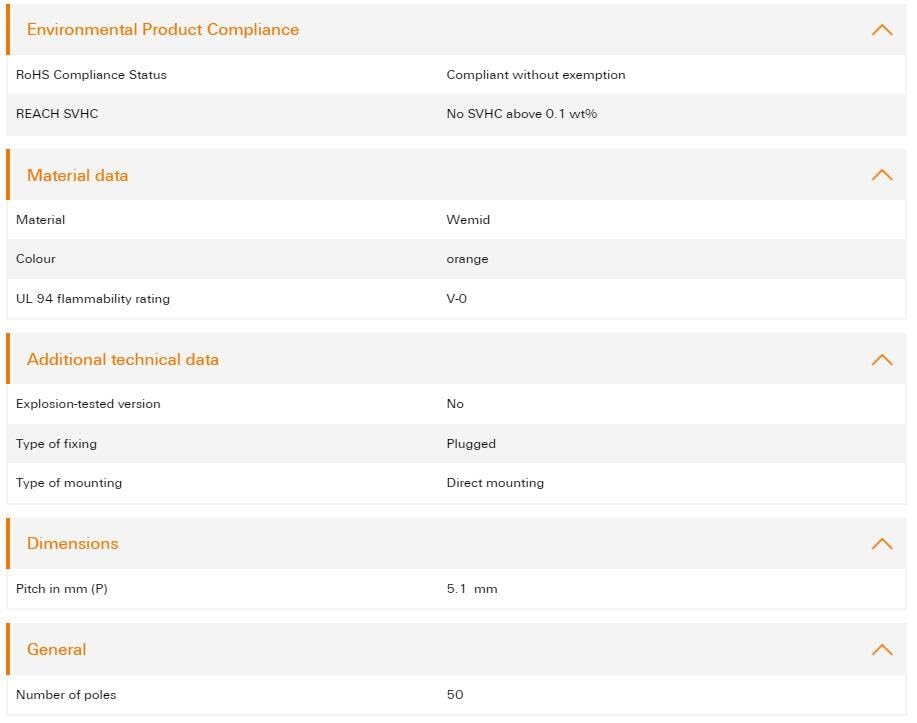Click the Explosion-tested version label
The image size is (917, 723).
[88, 404]
